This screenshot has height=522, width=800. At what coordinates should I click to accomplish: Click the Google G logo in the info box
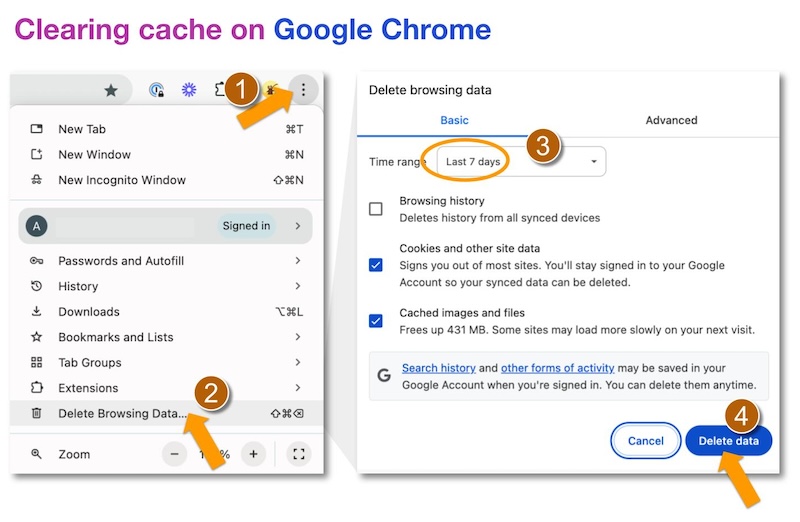click(x=384, y=376)
